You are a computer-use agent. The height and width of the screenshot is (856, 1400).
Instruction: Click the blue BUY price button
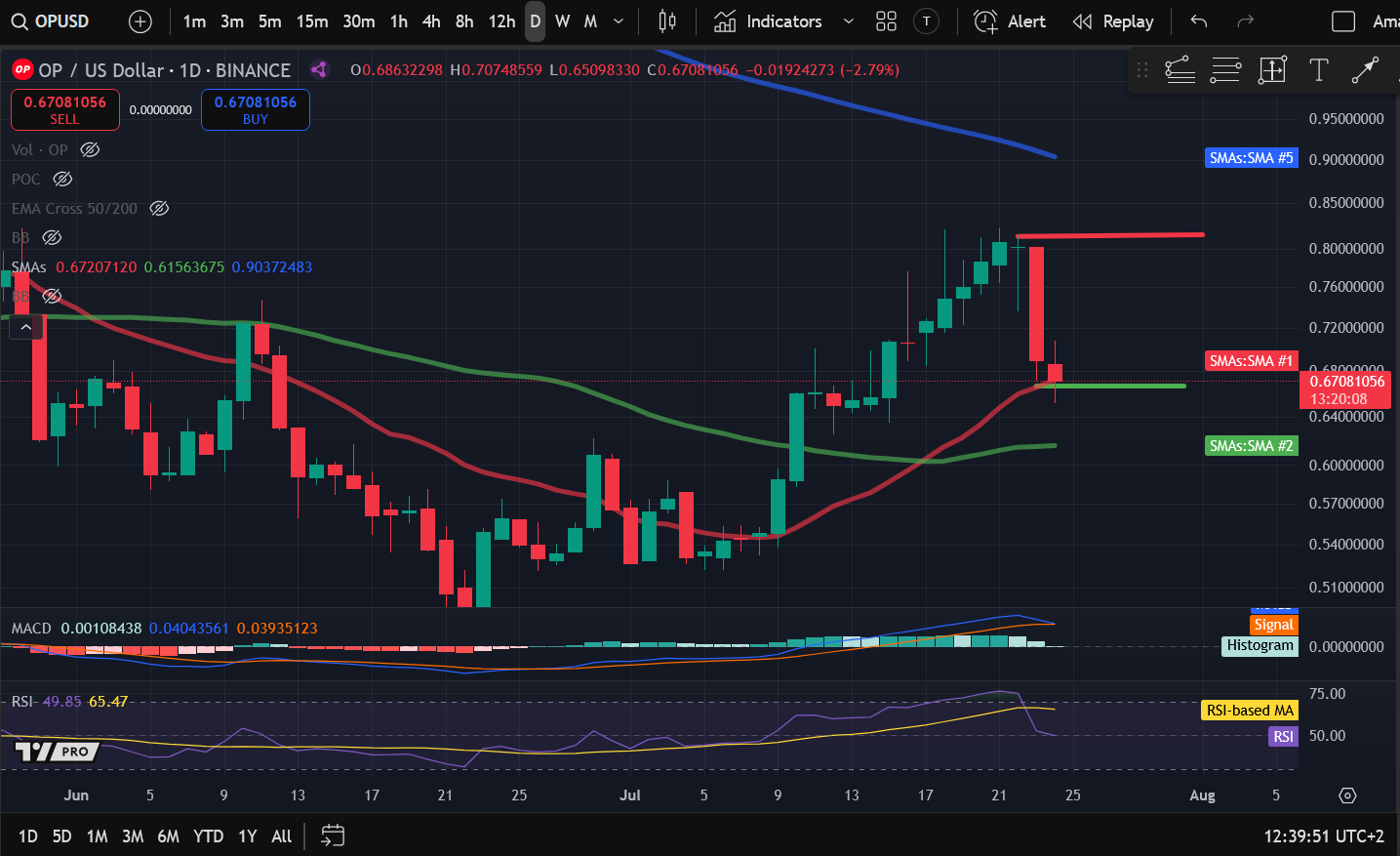coord(256,109)
